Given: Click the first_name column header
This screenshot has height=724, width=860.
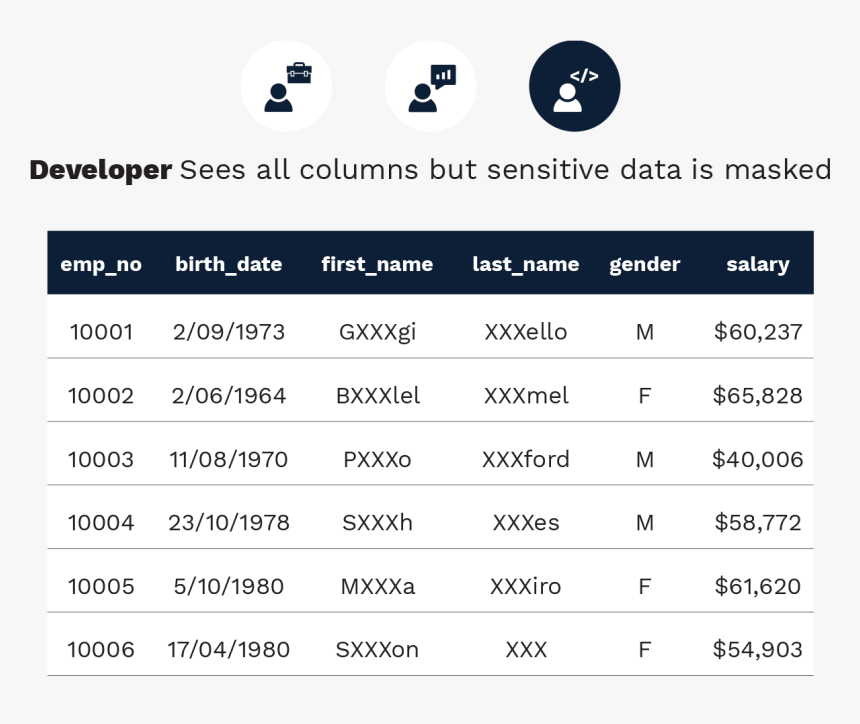Looking at the screenshot, I should click(377, 264).
